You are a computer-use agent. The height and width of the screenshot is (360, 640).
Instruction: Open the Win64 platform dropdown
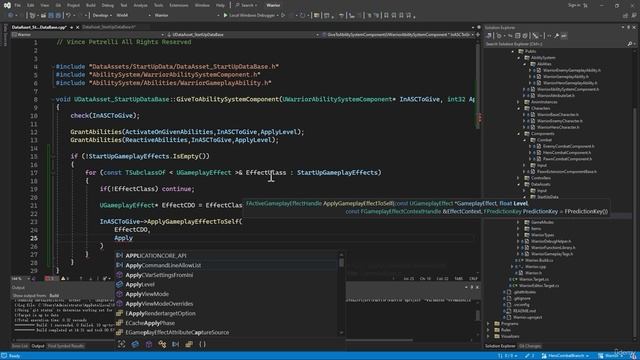[133, 15]
